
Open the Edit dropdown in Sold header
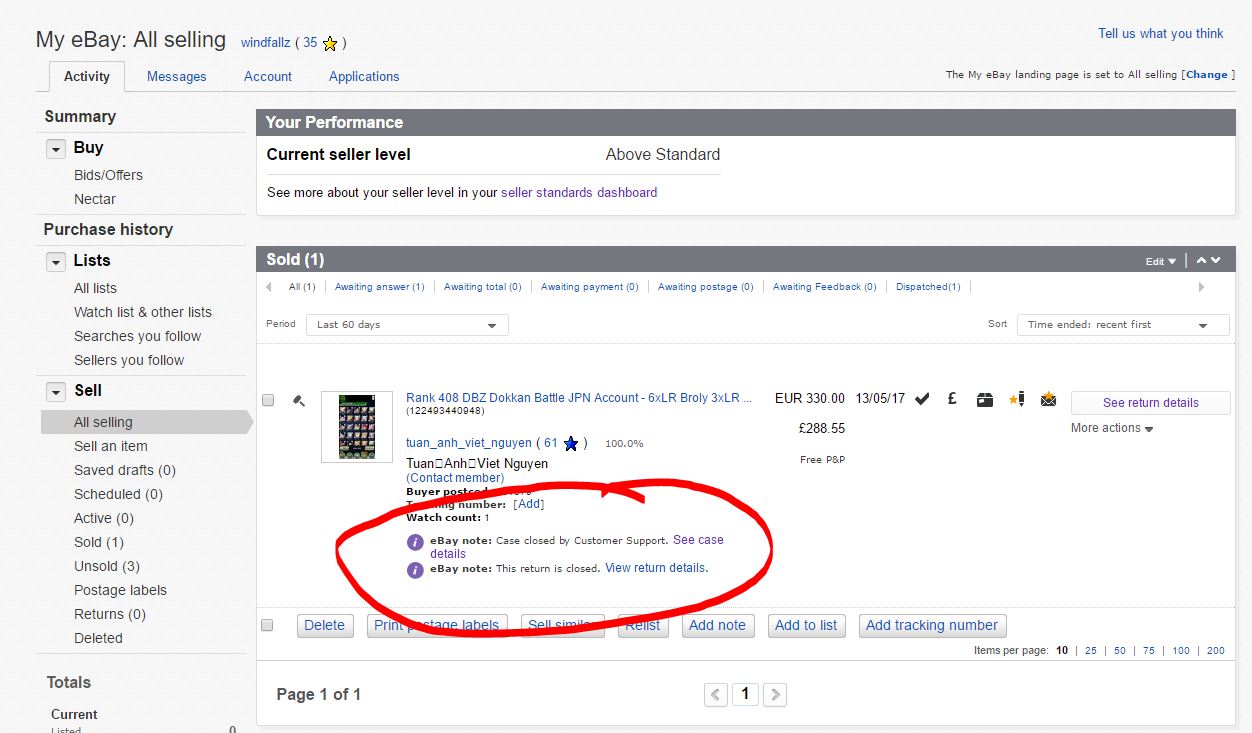point(1161,261)
